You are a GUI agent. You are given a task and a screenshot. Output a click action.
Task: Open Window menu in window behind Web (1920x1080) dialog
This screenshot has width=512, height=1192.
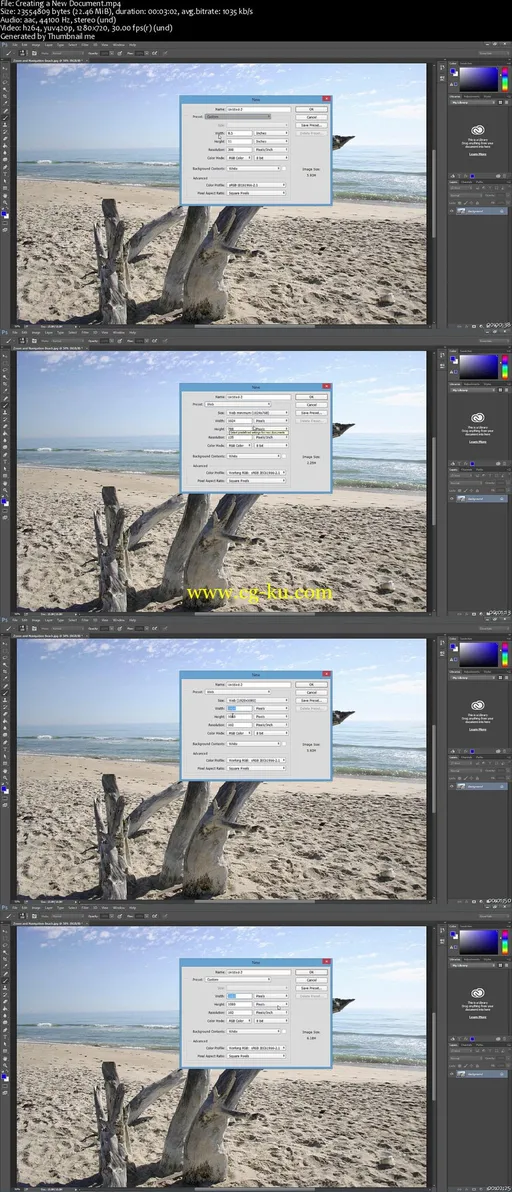[119, 620]
